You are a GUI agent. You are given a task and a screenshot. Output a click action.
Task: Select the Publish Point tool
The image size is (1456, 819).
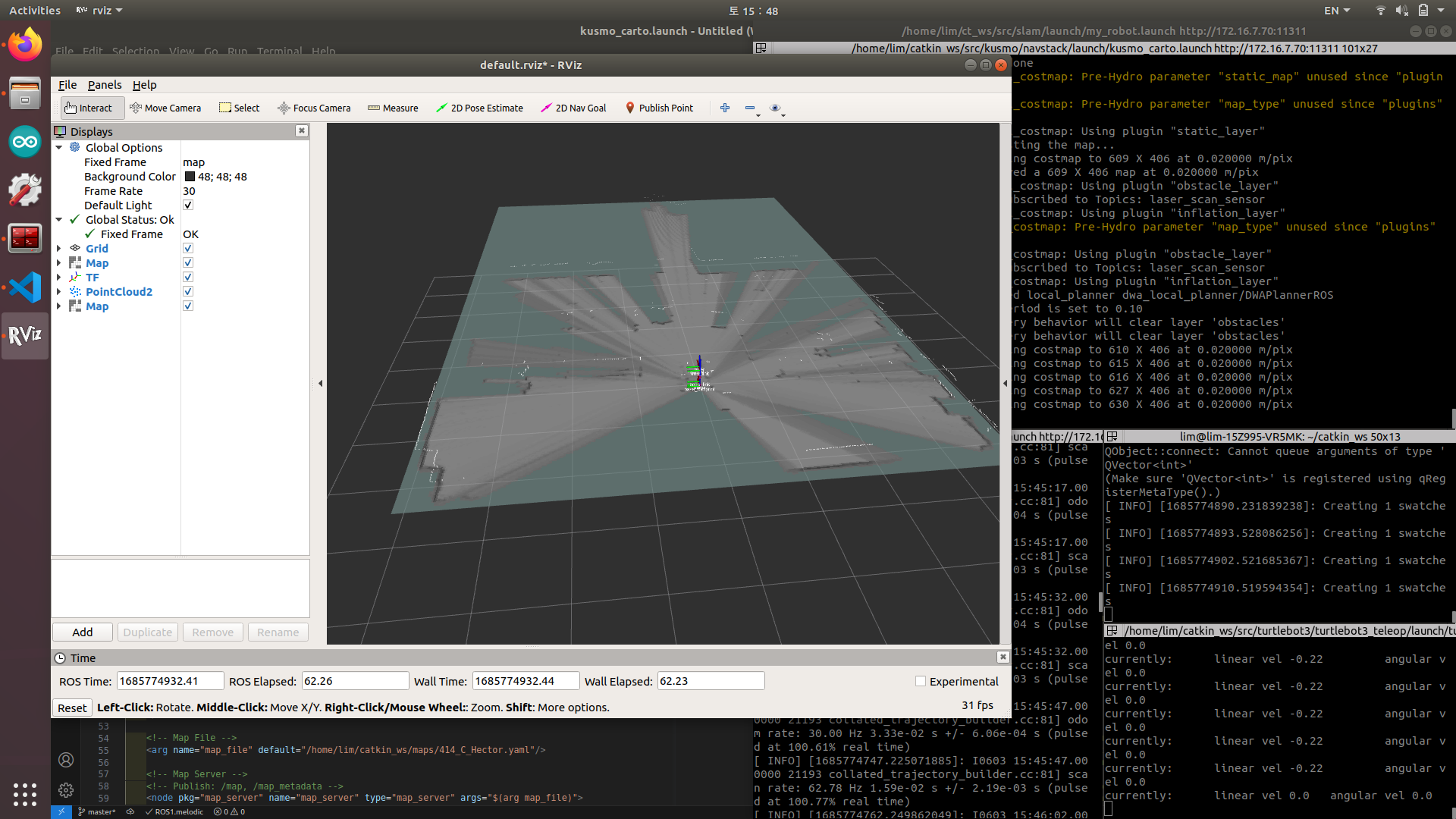pyautogui.click(x=659, y=108)
